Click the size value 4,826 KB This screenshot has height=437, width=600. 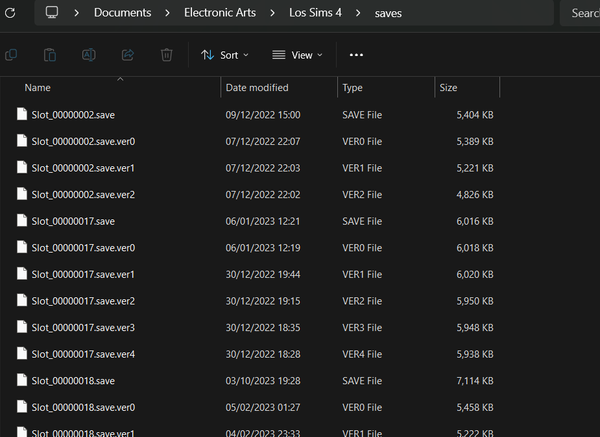475,194
